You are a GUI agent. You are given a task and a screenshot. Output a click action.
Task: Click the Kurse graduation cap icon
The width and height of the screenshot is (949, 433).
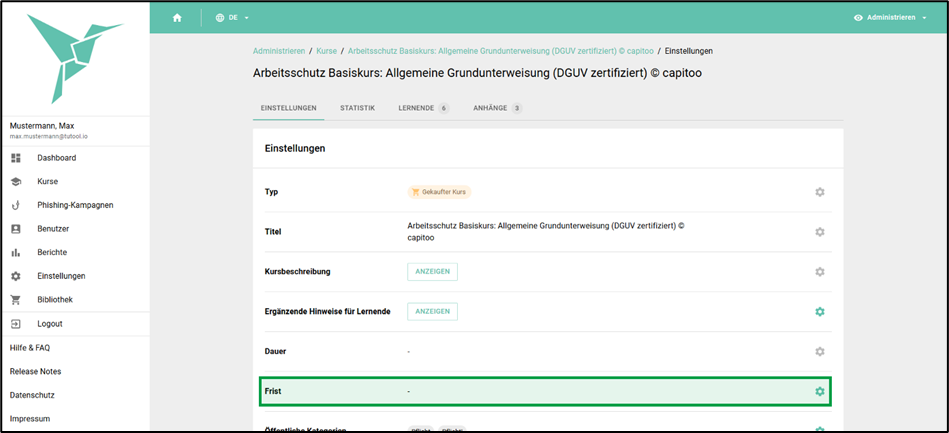coord(16,182)
